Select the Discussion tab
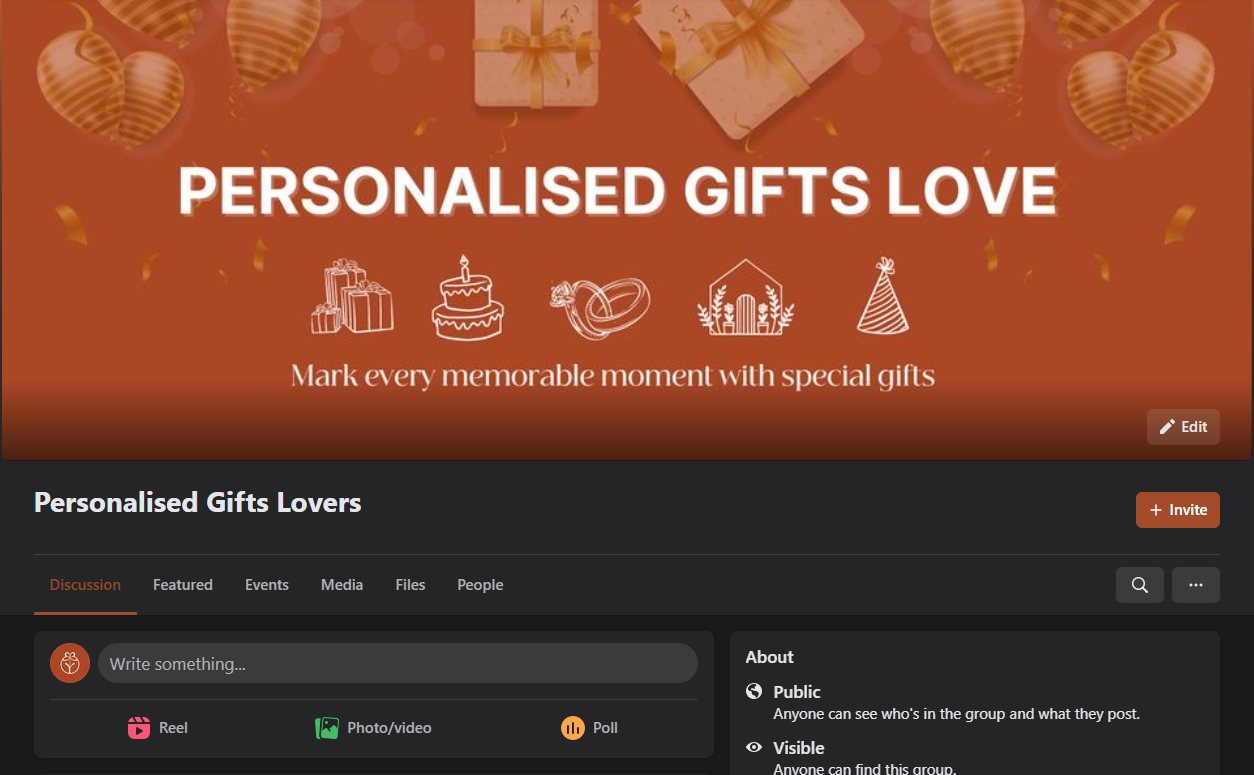 85,585
